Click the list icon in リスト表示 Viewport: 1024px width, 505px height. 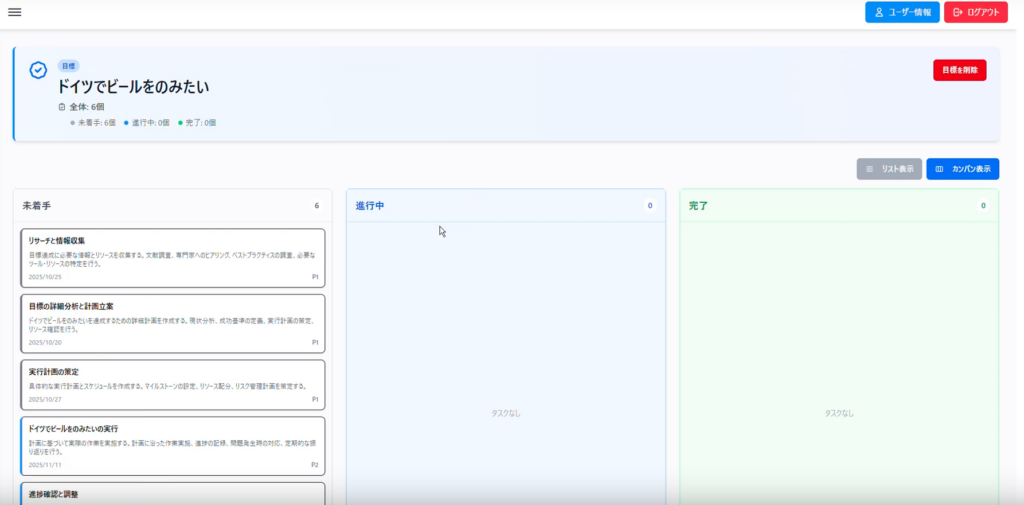tap(870, 169)
